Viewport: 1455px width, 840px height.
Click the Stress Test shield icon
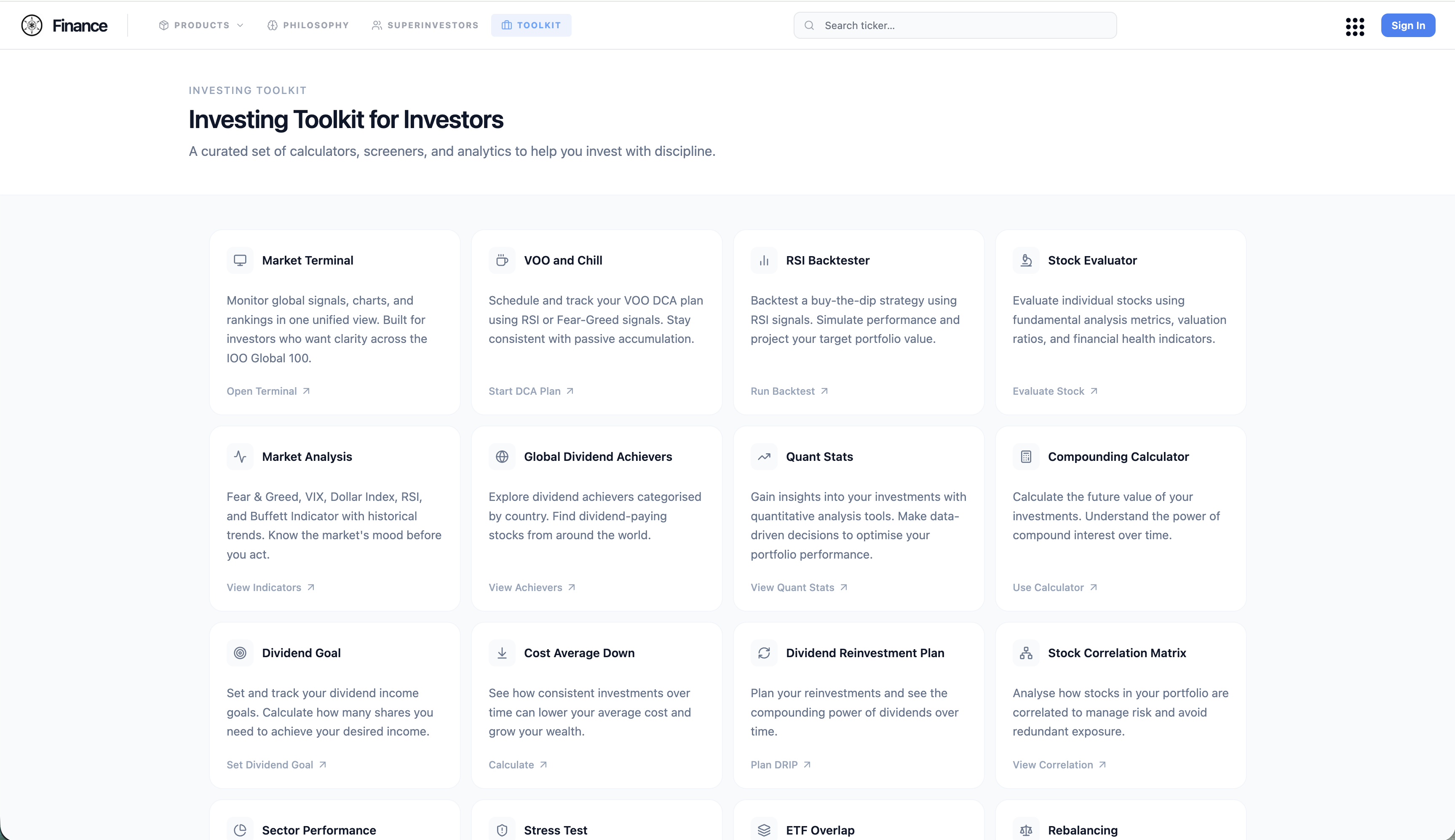coord(502,829)
